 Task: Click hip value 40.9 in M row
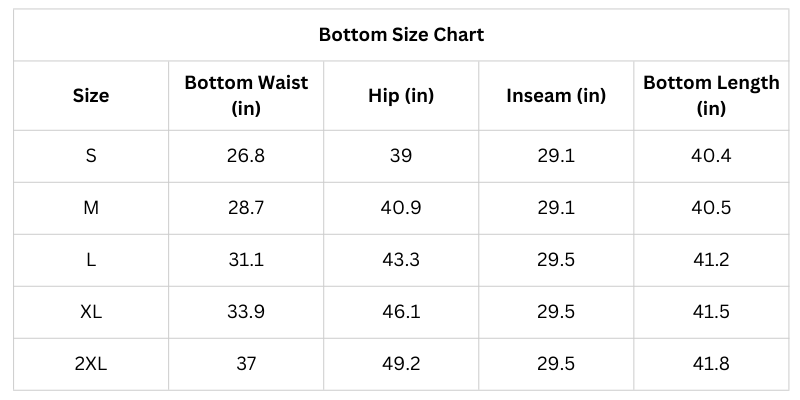[401, 208]
